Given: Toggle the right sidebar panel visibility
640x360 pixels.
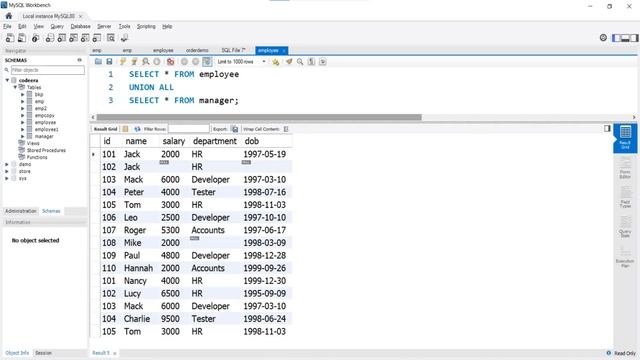Looking at the screenshot, I should click(x=634, y=38).
